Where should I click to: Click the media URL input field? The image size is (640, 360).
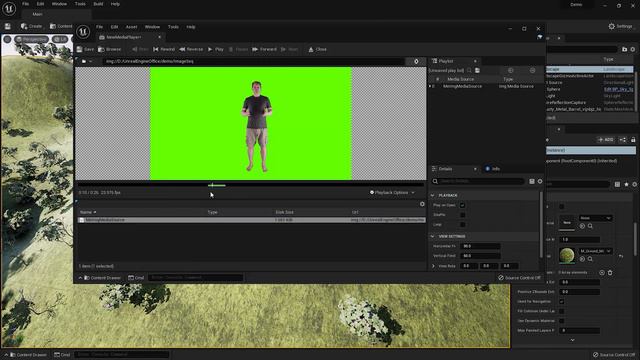pos(253,61)
